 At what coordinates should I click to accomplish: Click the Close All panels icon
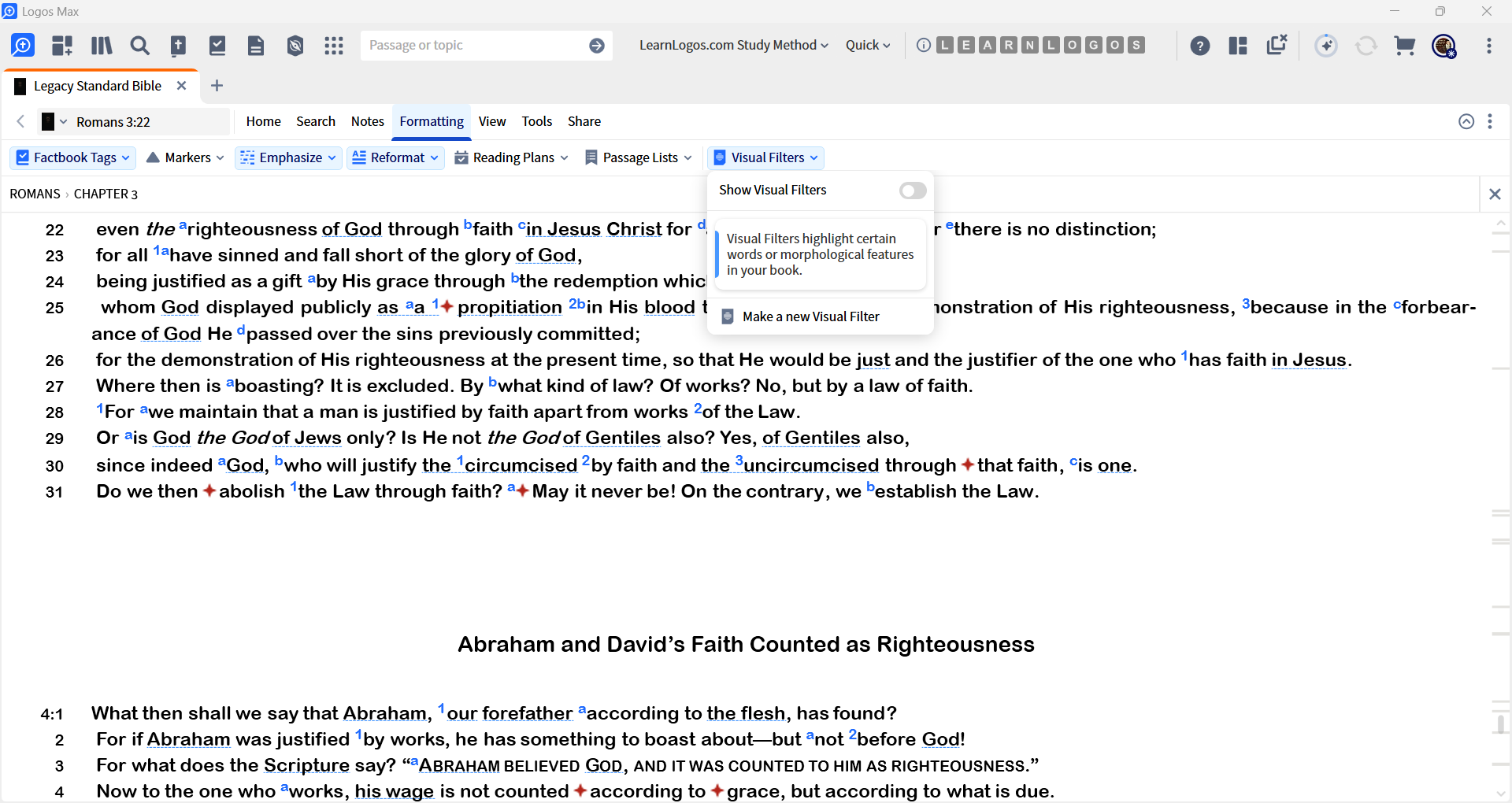[1277, 45]
